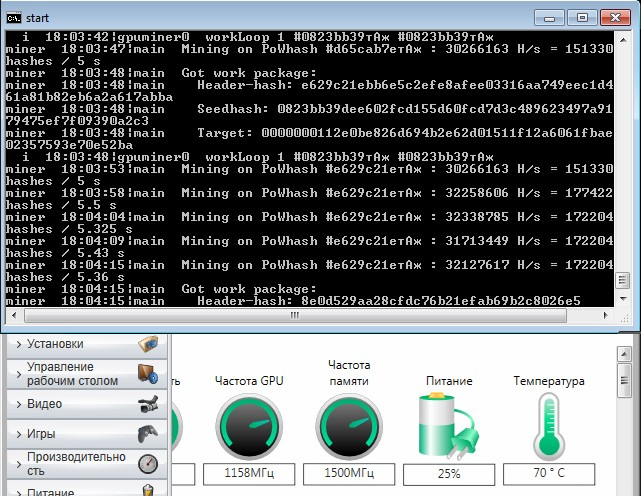Viewport: 641px width, 496px height.
Task: Click the memory clock gauge icon
Action: coord(349,425)
